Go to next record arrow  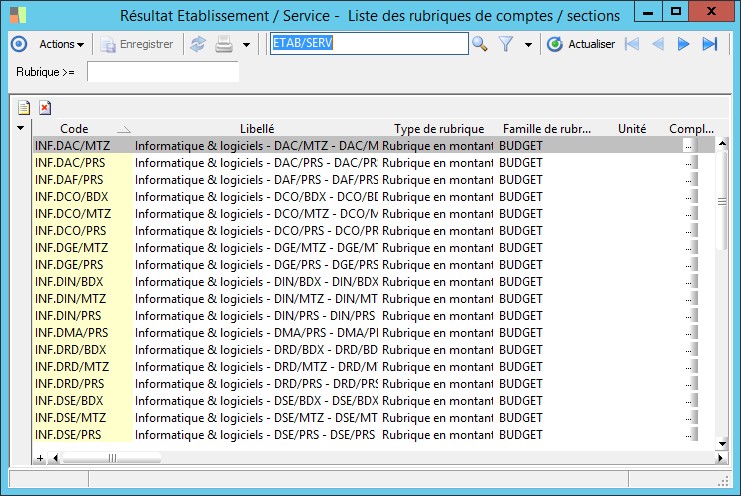click(x=683, y=44)
